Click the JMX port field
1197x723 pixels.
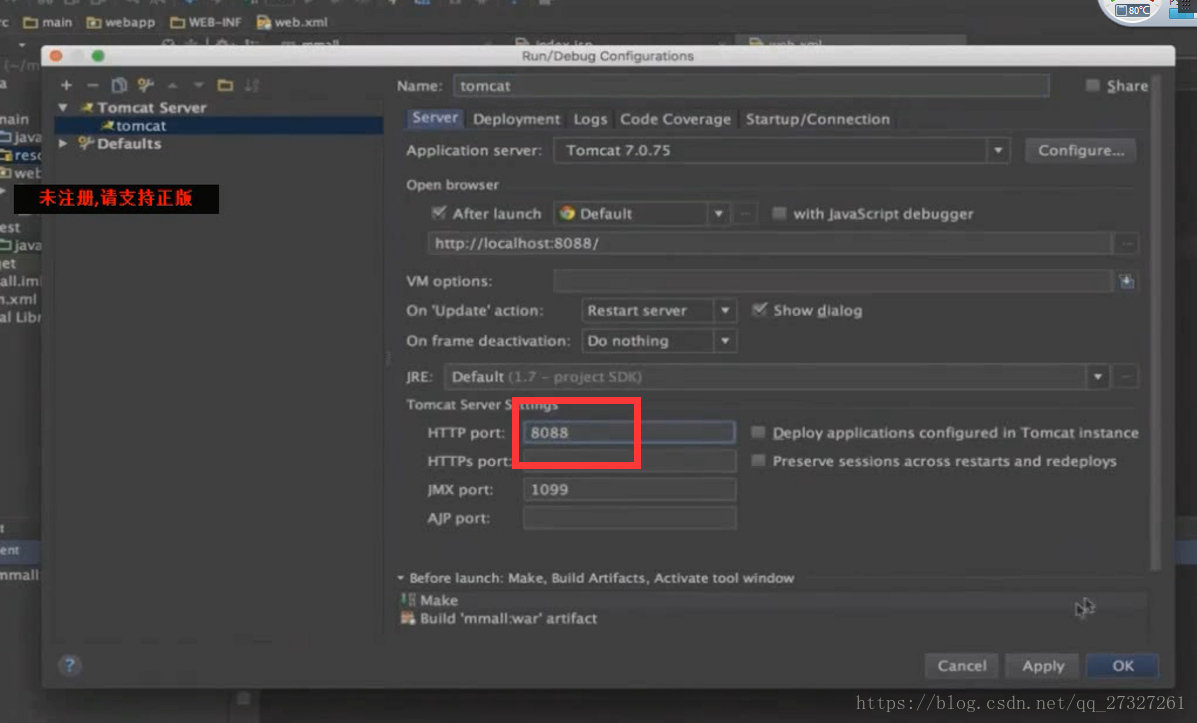(629, 489)
